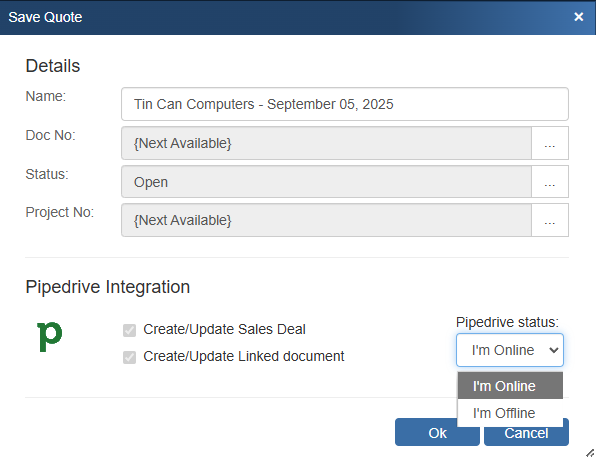Choose I'm Online from the status list
The image size is (596, 457).
point(510,386)
